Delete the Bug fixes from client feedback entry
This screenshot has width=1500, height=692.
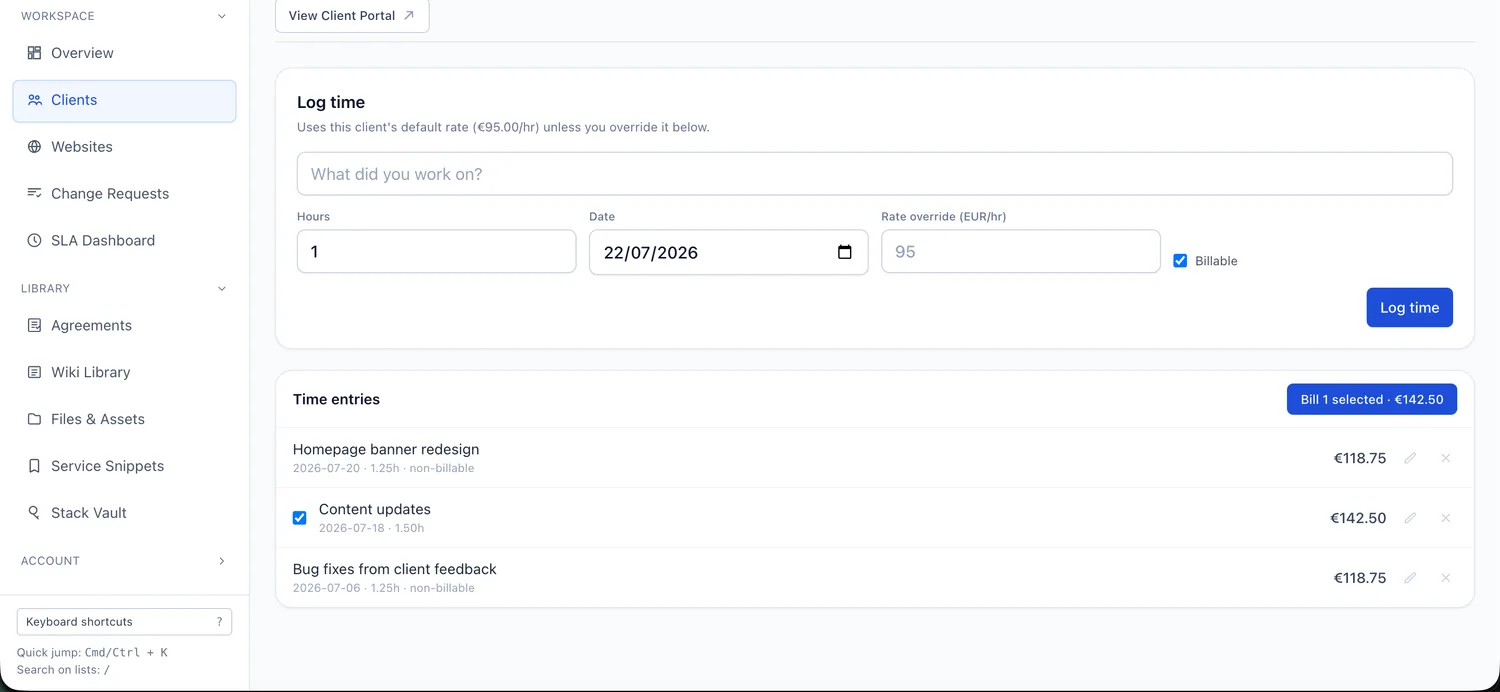click(x=1445, y=578)
